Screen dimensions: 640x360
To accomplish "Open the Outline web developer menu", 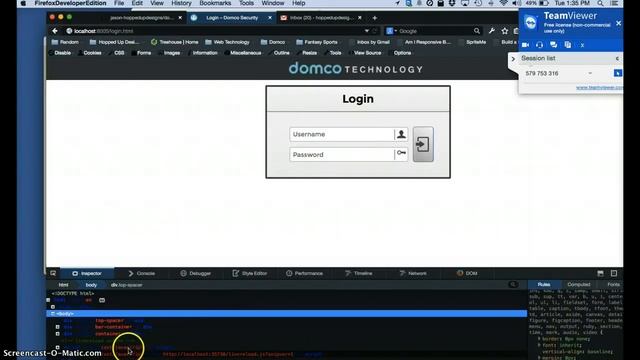I will [279, 53].
